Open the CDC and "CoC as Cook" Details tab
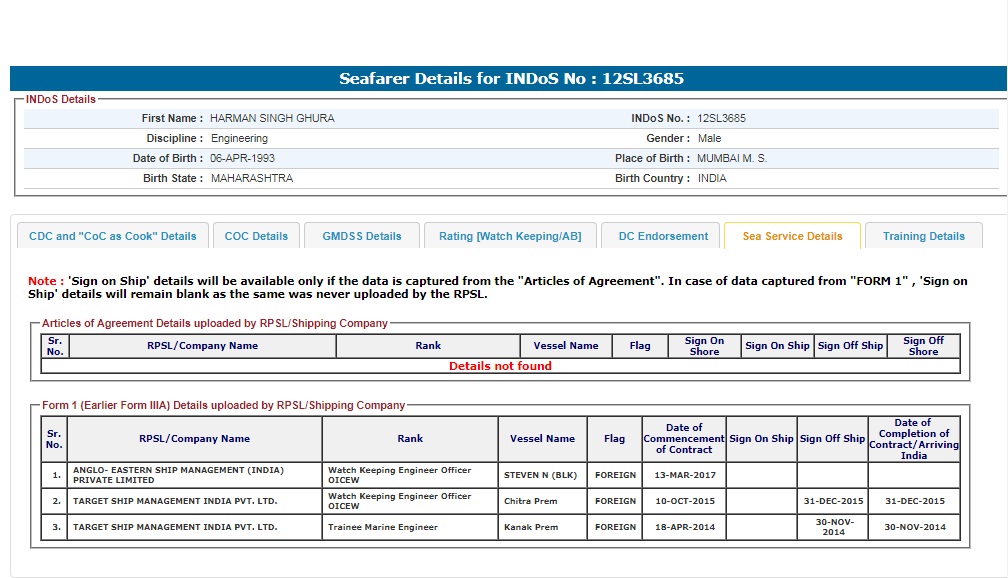 (113, 236)
